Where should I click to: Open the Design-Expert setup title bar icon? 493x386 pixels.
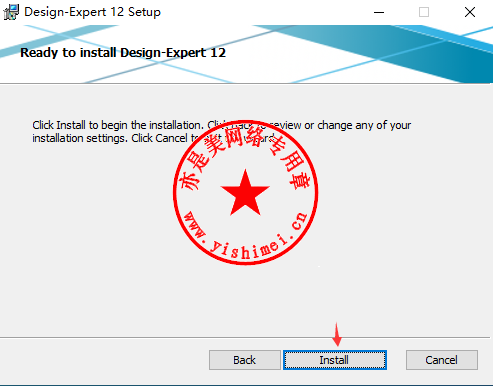(x=11, y=12)
